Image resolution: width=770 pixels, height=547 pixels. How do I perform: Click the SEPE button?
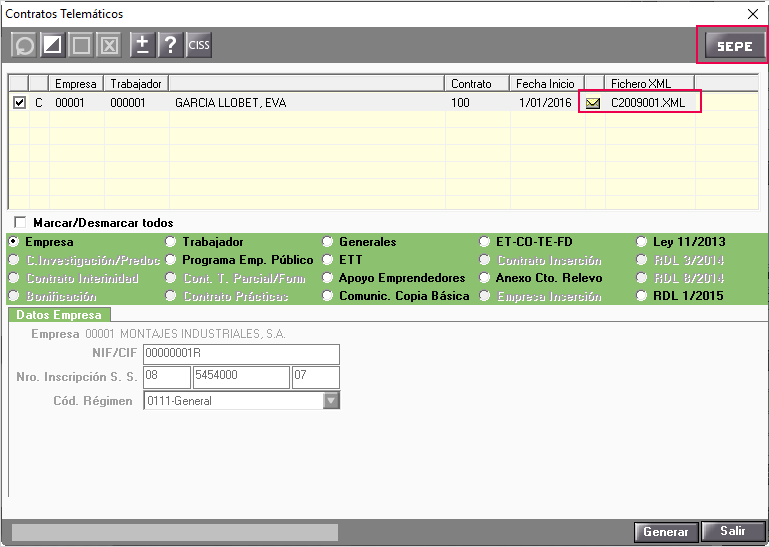pyautogui.click(x=735, y=46)
